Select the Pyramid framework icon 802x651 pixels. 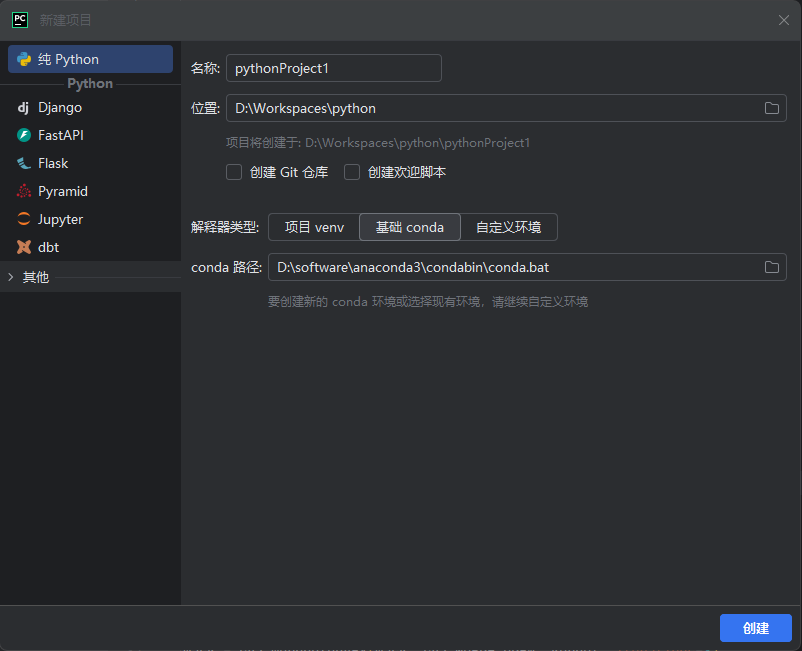point(24,191)
